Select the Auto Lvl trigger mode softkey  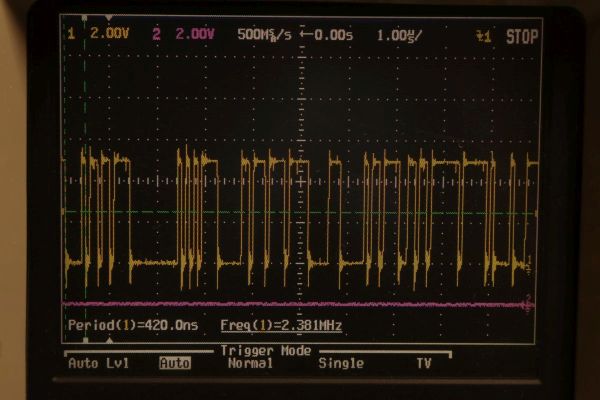(98, 363)
